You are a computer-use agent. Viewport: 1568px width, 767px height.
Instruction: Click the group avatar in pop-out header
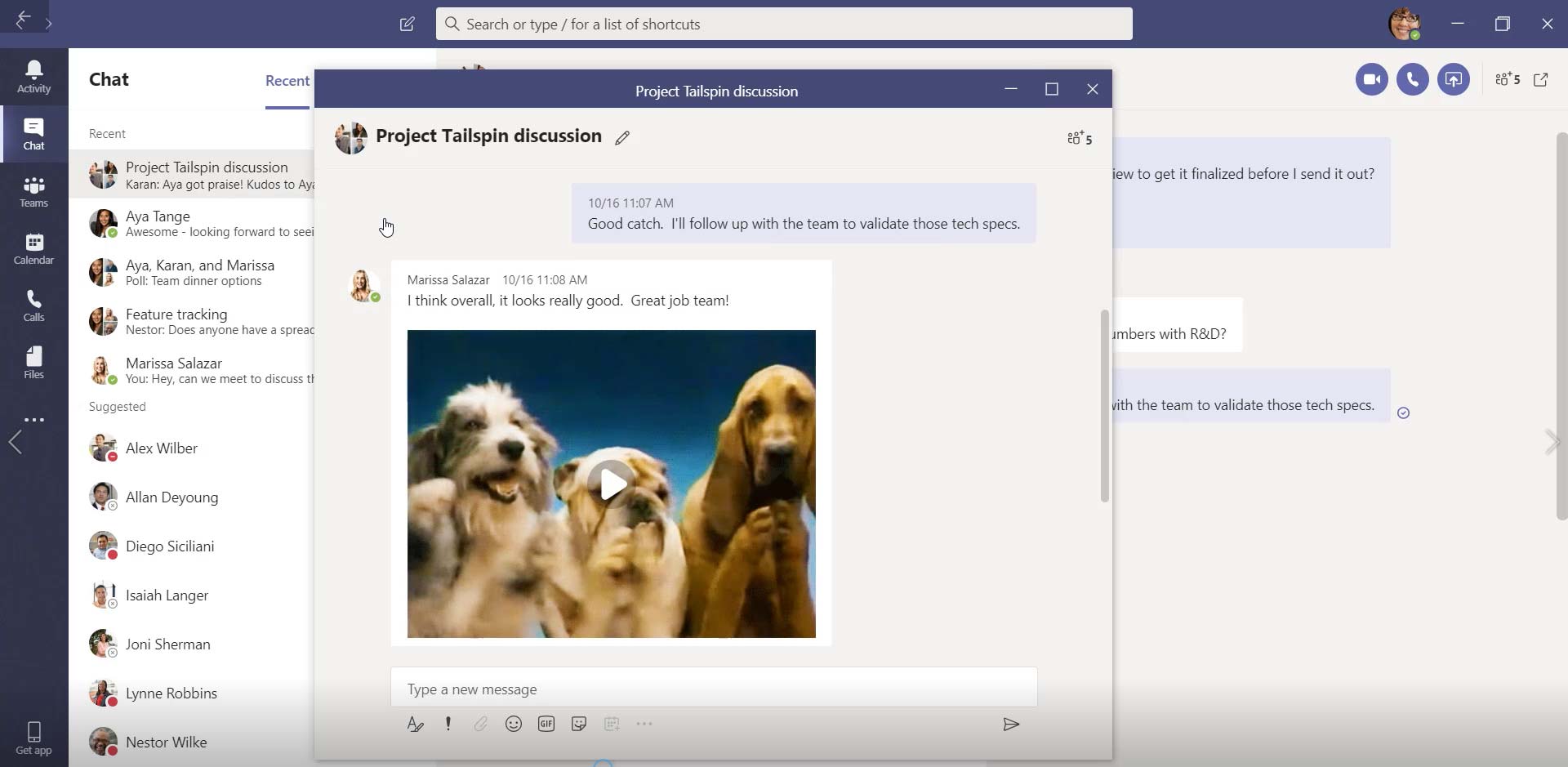[x=351, y=138]
